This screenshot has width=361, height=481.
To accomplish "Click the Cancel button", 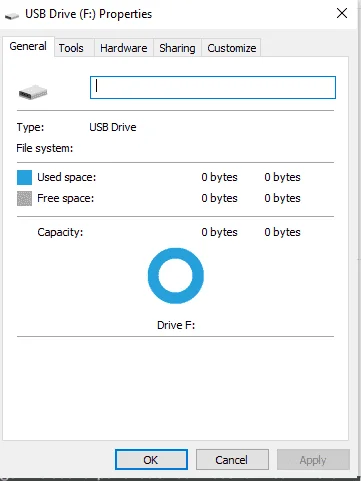I will click(x=232, y=460).
